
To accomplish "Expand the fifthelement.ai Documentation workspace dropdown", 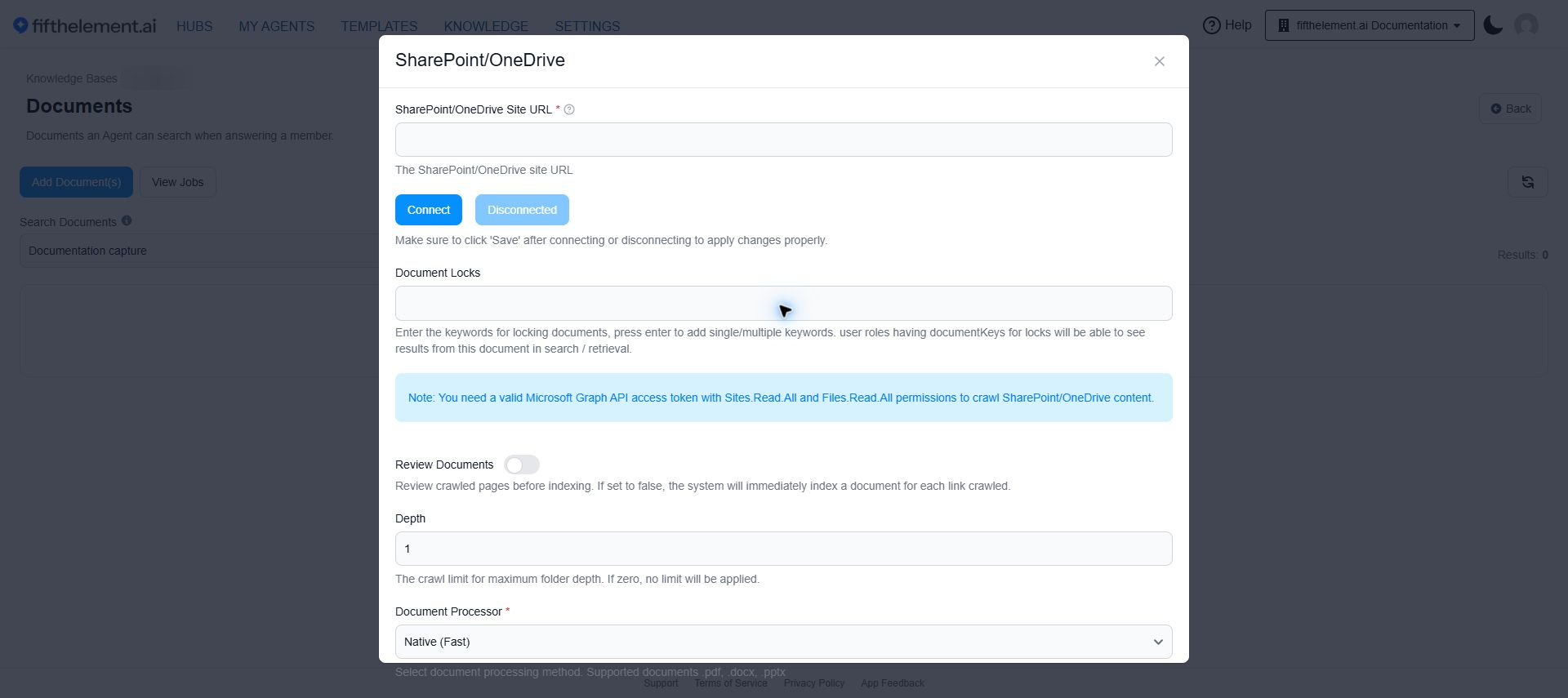I will (1370, 25).
